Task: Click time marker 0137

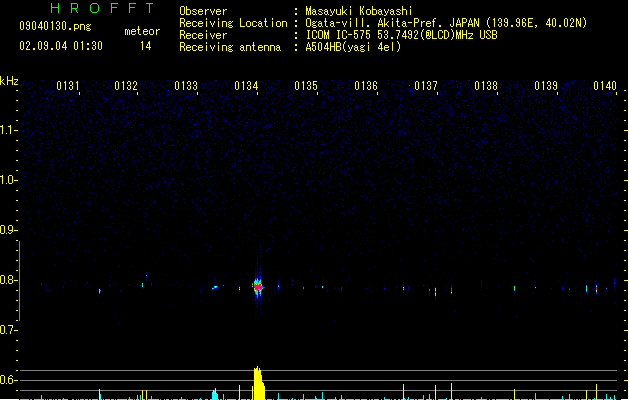Action: click(426, 86)
